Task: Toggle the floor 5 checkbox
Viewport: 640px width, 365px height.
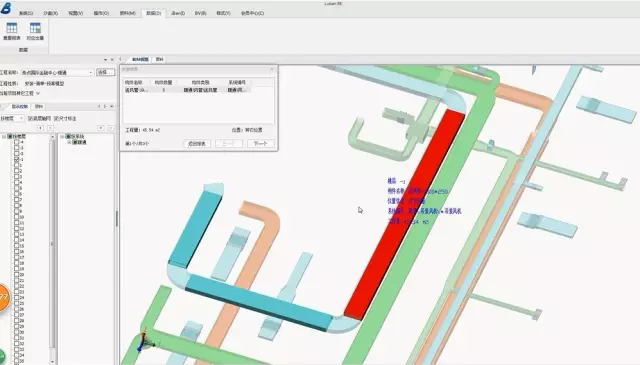Action: point(17,188)
